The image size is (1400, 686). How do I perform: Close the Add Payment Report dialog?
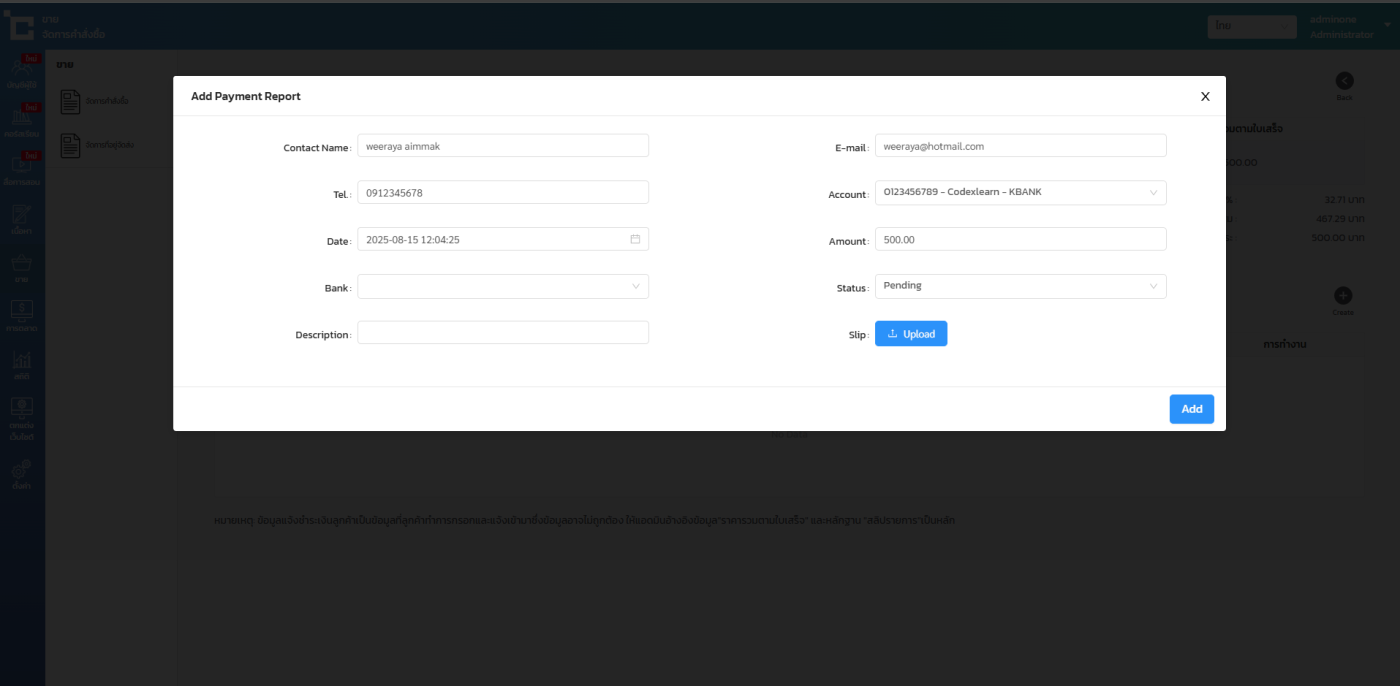[x=1205, y=97]
